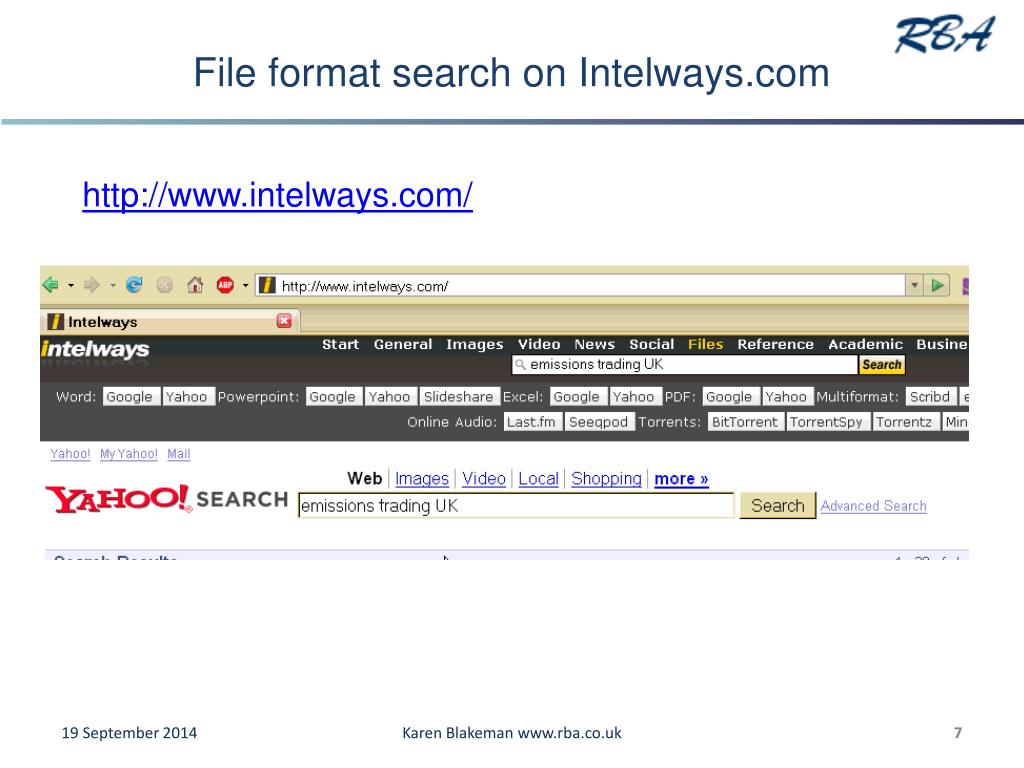Click the Adblock Plus ABP icon
Image resolution: width=1024 pixels, height=768 pixels.
[225, 285]
